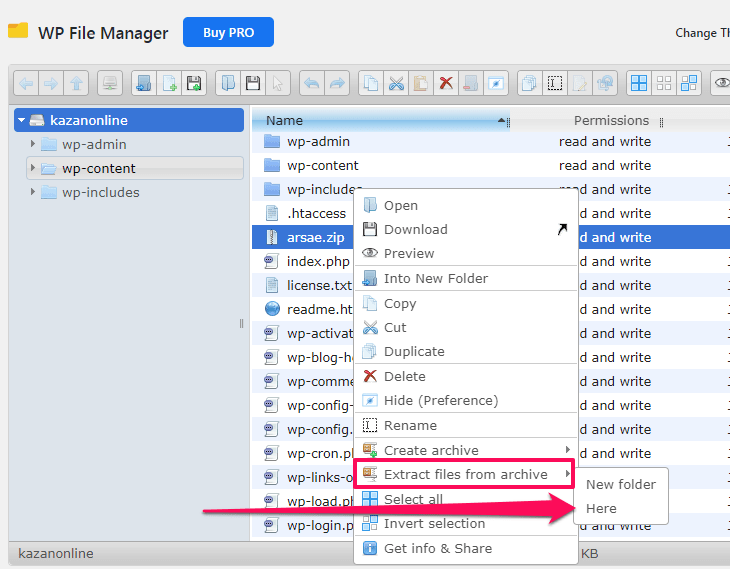Choose Here in the extract submenu
The width and height of the screenshot is (730, 569).
click(x=621, y=508)
